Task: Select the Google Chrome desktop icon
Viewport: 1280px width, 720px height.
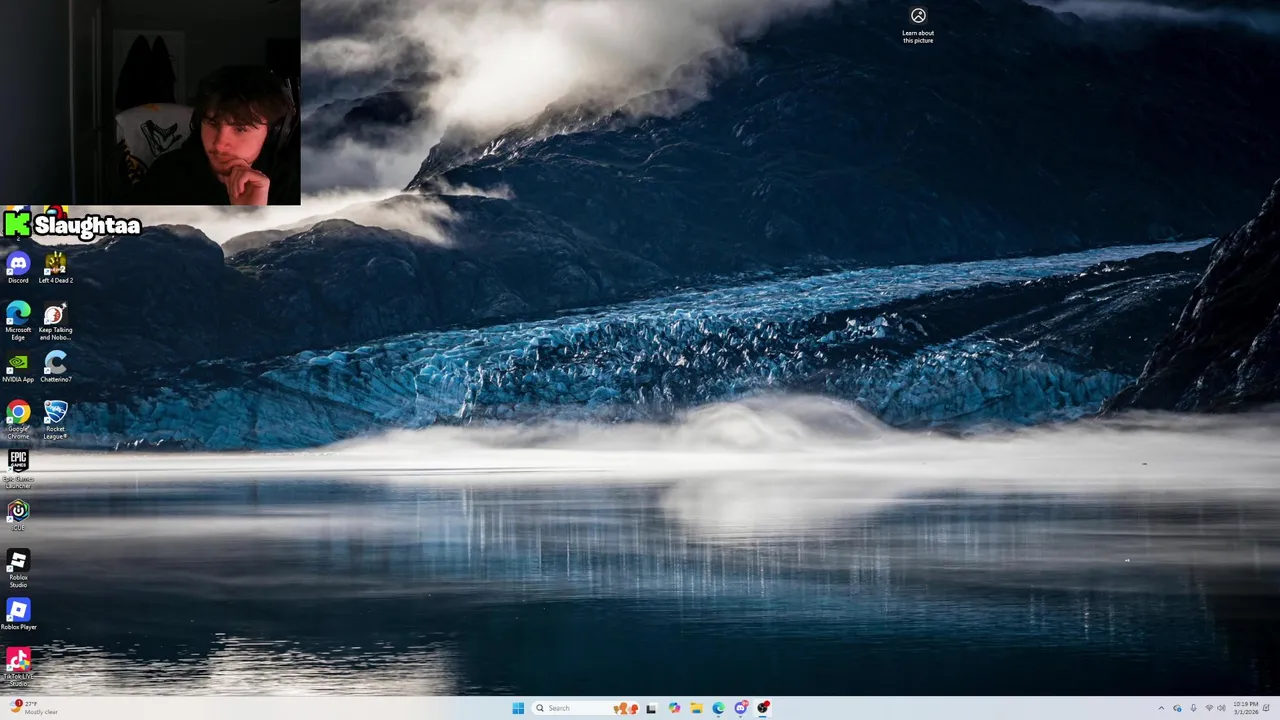Action: (18, 420)
